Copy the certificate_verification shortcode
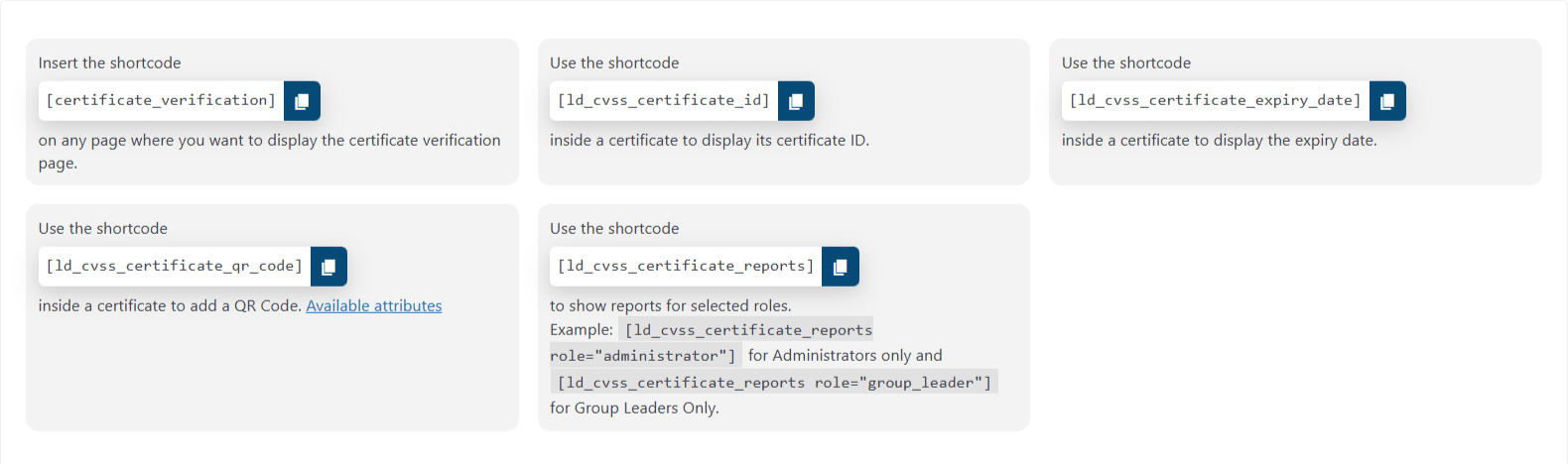The height and width of the screenshot is (464, 1568). (x=302, y=101)
